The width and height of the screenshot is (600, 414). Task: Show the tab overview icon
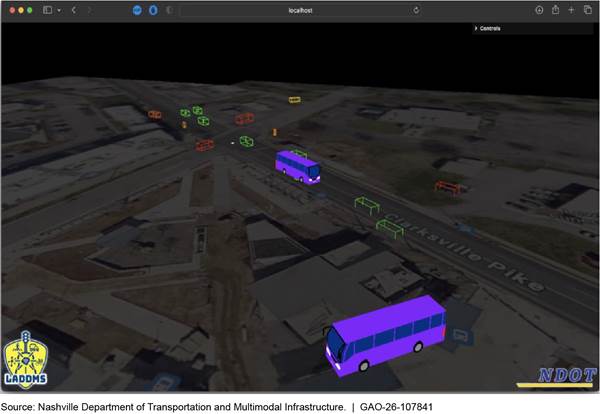click(x=587, y=10)
